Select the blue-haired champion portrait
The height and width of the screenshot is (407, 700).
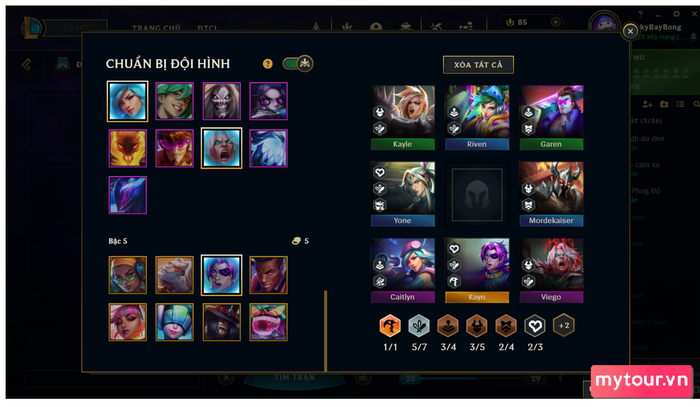click(x=127, y=101)
